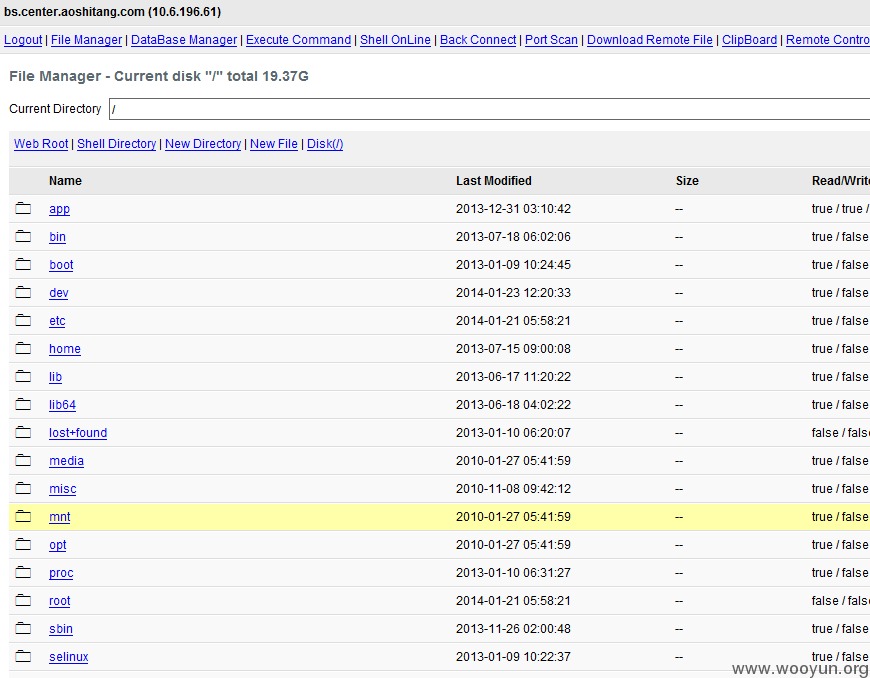Click the Name column header
The height and width of the screenshot is (678, 870).
tap(65, 181)
